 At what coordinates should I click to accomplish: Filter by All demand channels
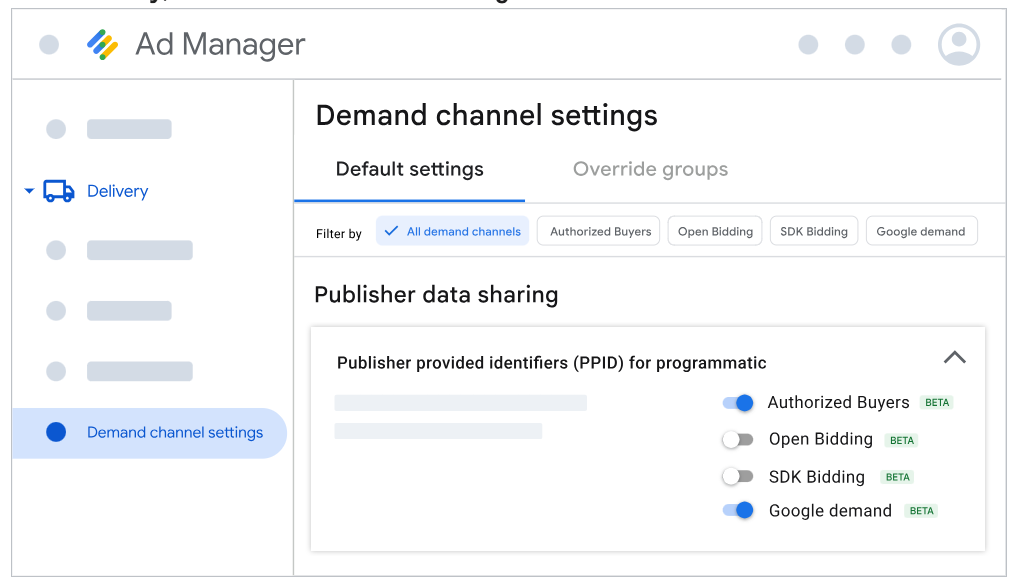pos(452,231)
